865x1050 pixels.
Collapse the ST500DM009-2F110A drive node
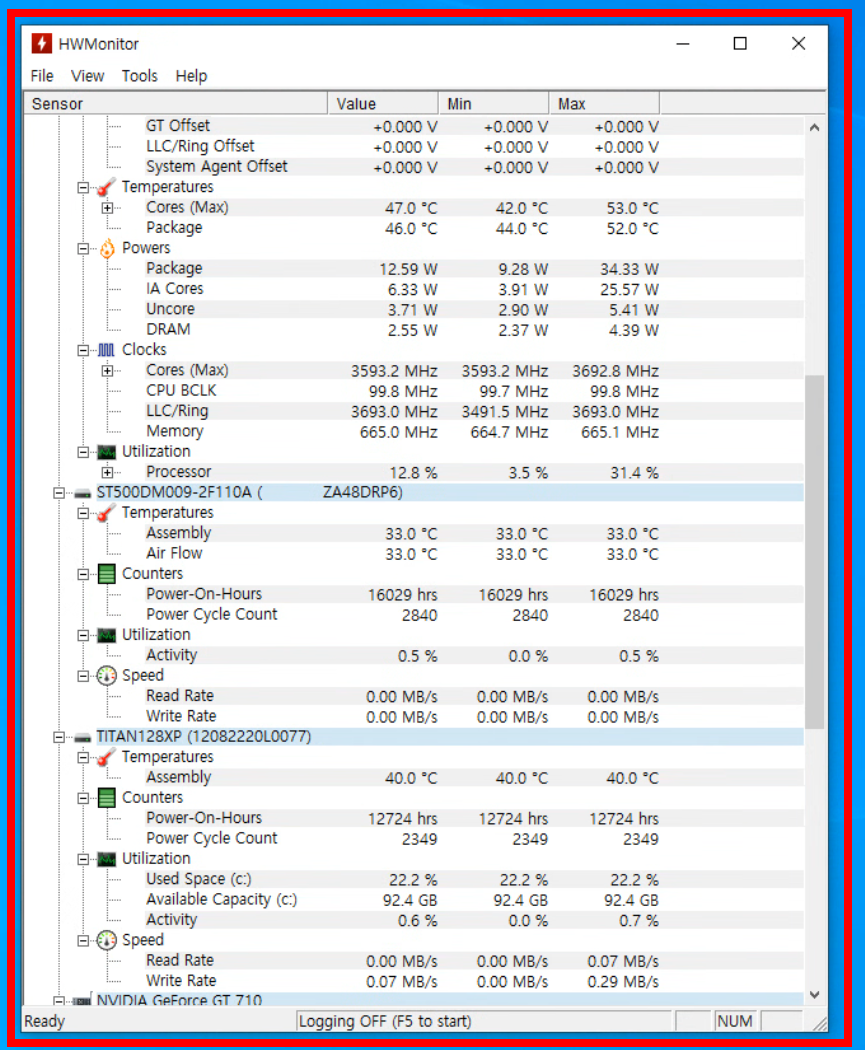(59, 493)
